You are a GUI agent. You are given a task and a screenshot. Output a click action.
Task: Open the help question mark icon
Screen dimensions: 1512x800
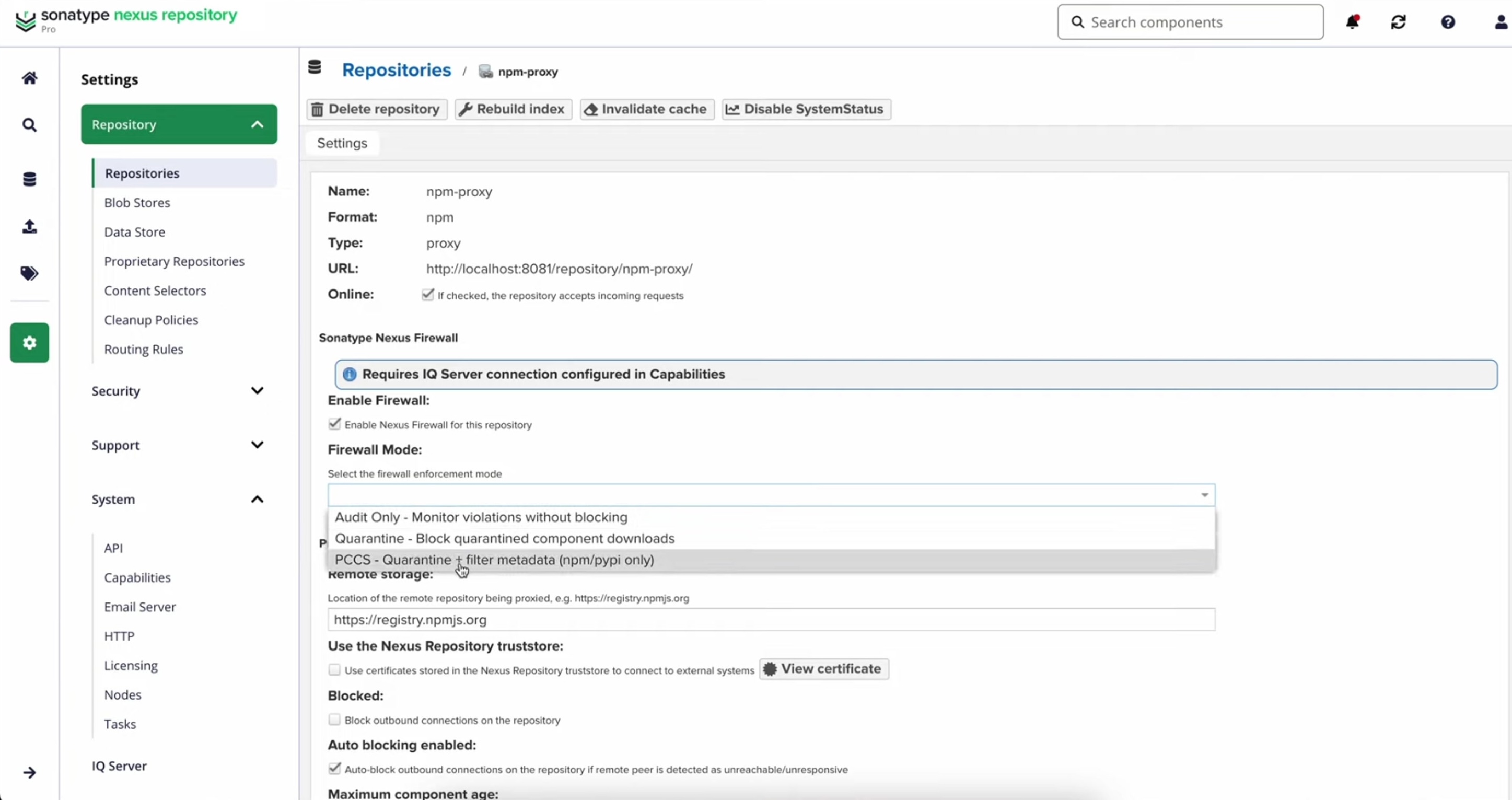(x=1448, y=22)
